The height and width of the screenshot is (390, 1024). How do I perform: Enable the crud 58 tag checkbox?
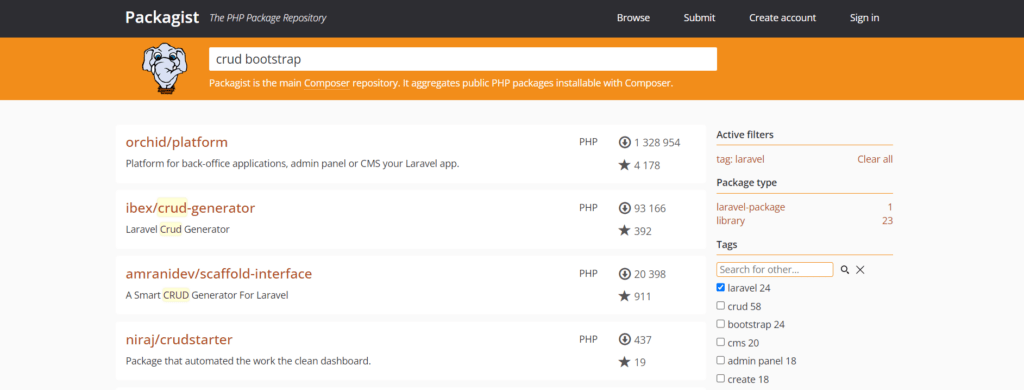720,305
